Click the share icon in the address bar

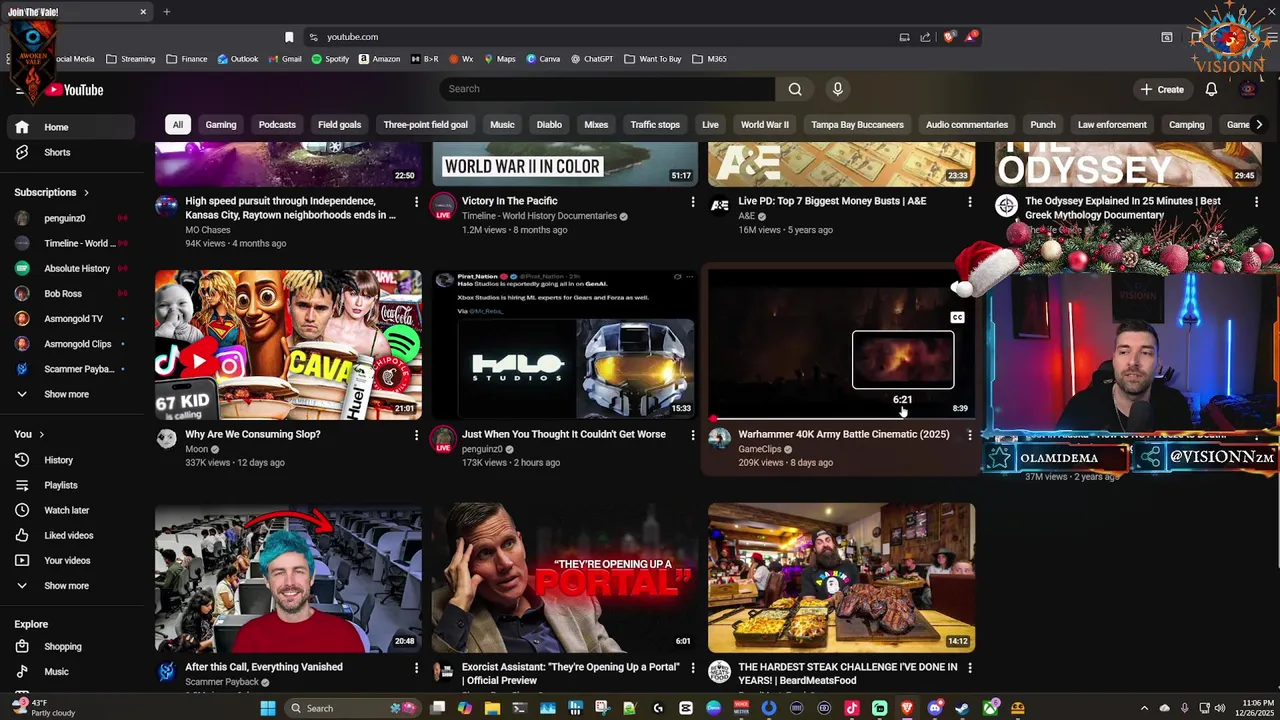coord(925,37)
